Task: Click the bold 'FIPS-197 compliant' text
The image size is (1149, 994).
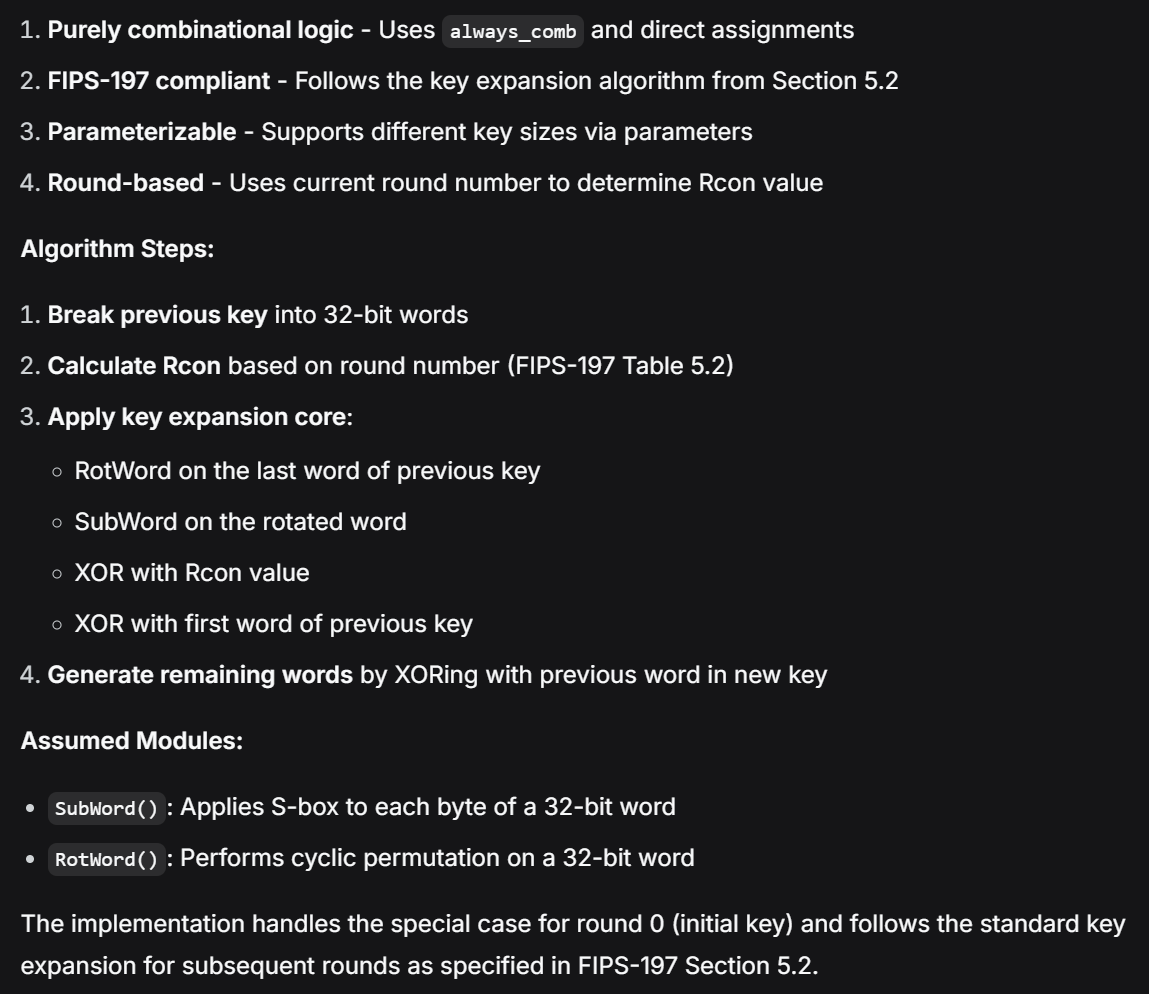Action: click(x=158, y=81)
